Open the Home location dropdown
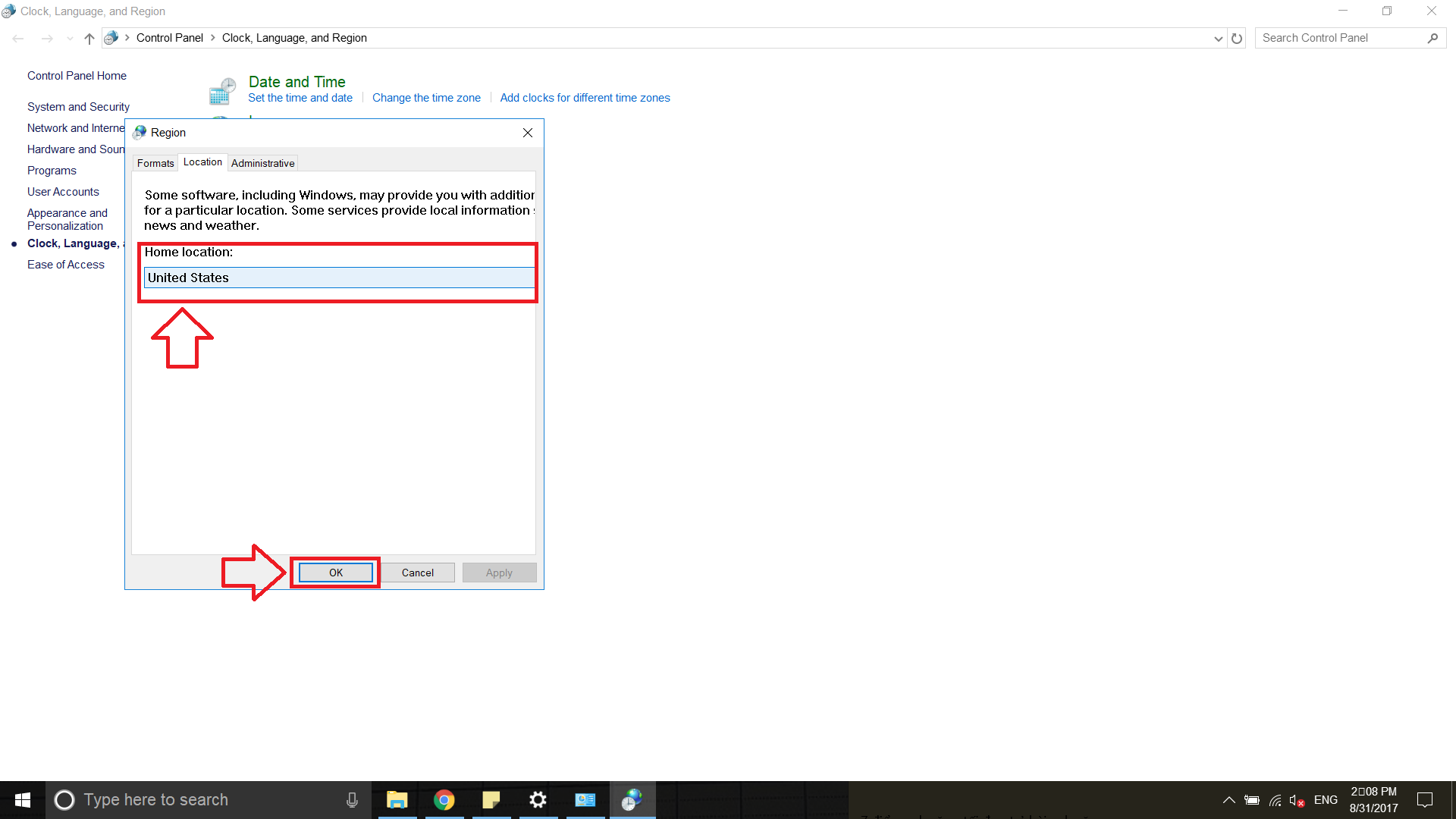 click(339, 278)
